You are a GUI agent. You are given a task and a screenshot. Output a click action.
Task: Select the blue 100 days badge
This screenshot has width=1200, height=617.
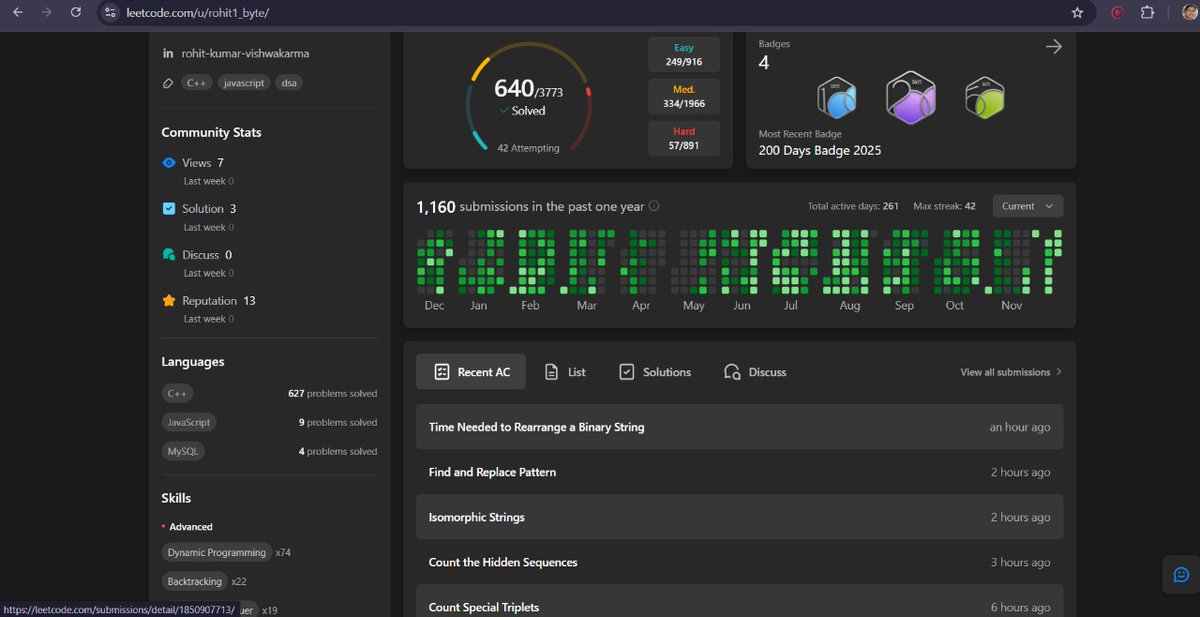pyautogui.click(x=837, y=98)
